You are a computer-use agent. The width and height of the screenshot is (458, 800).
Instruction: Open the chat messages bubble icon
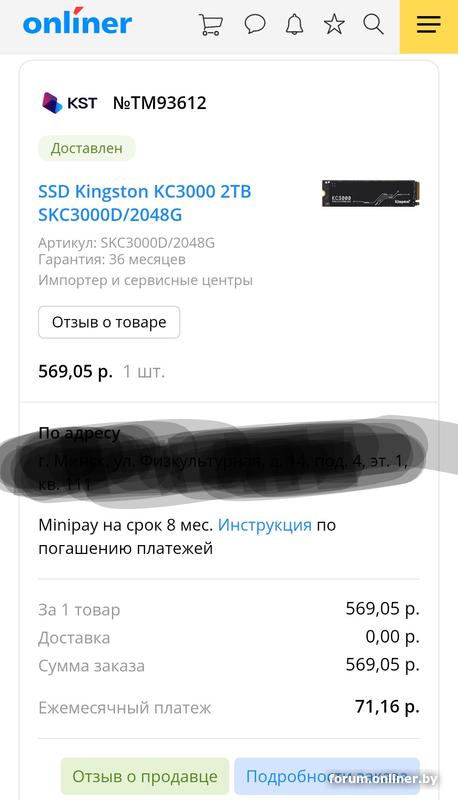[255, 24]
